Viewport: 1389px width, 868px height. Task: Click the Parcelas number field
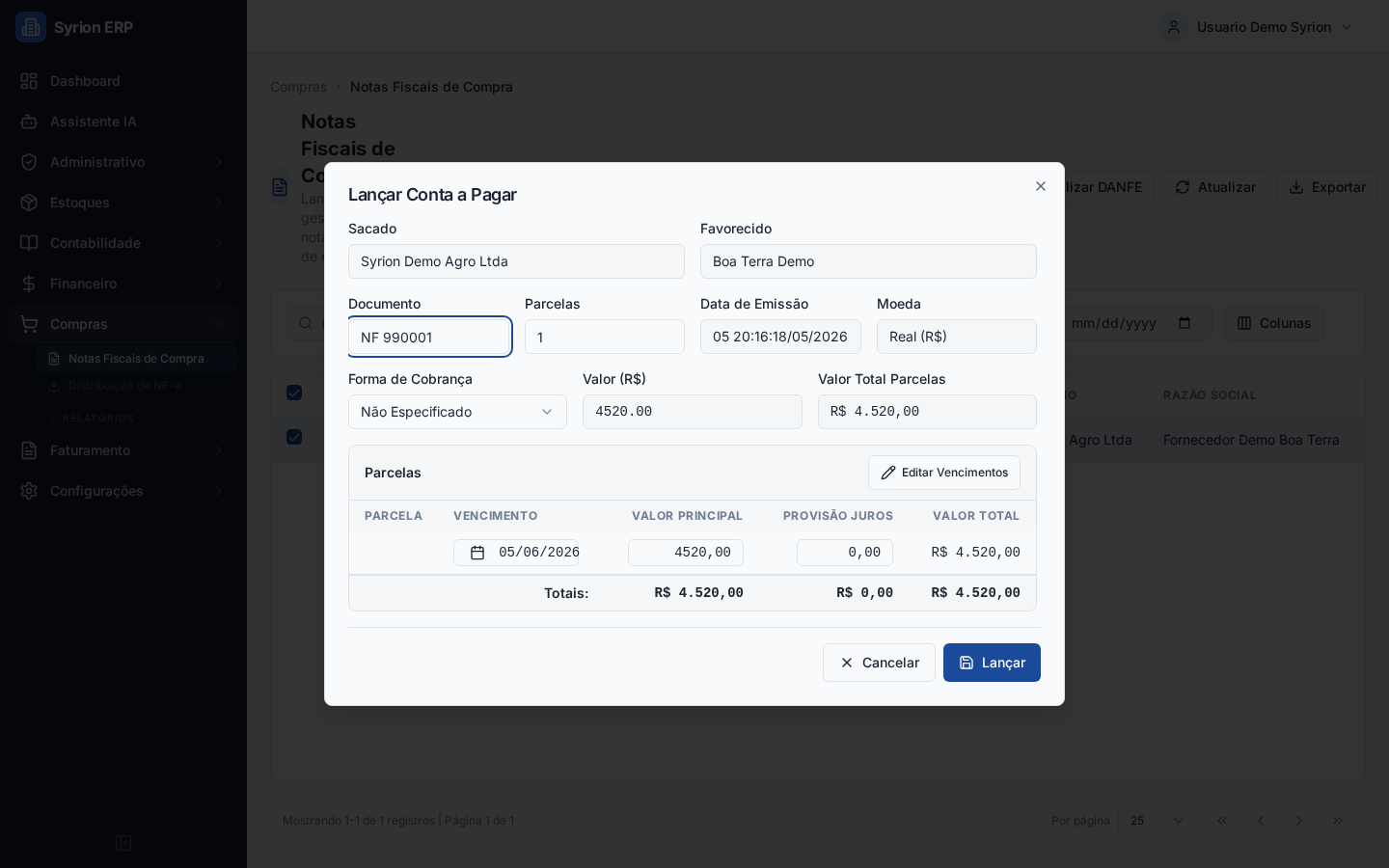click(x=605, y=337)
